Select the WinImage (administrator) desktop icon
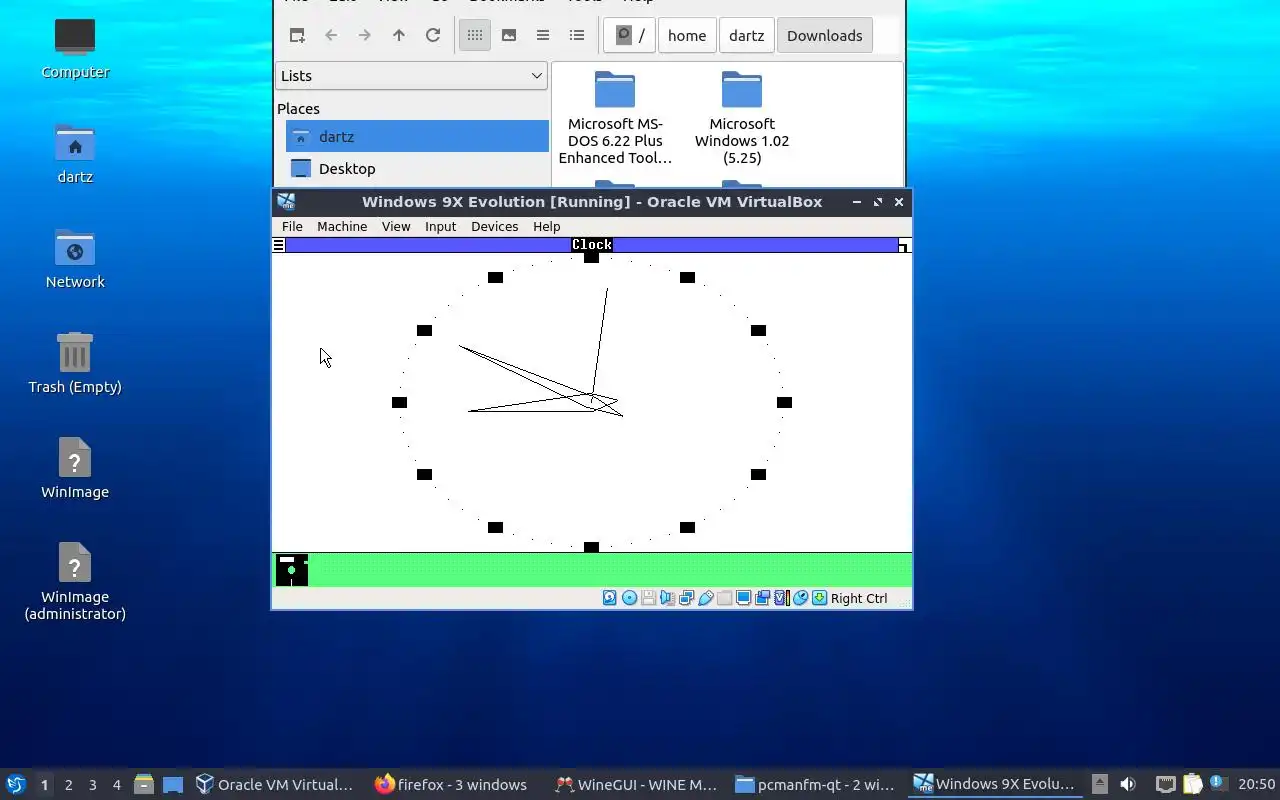 (75, 582)
